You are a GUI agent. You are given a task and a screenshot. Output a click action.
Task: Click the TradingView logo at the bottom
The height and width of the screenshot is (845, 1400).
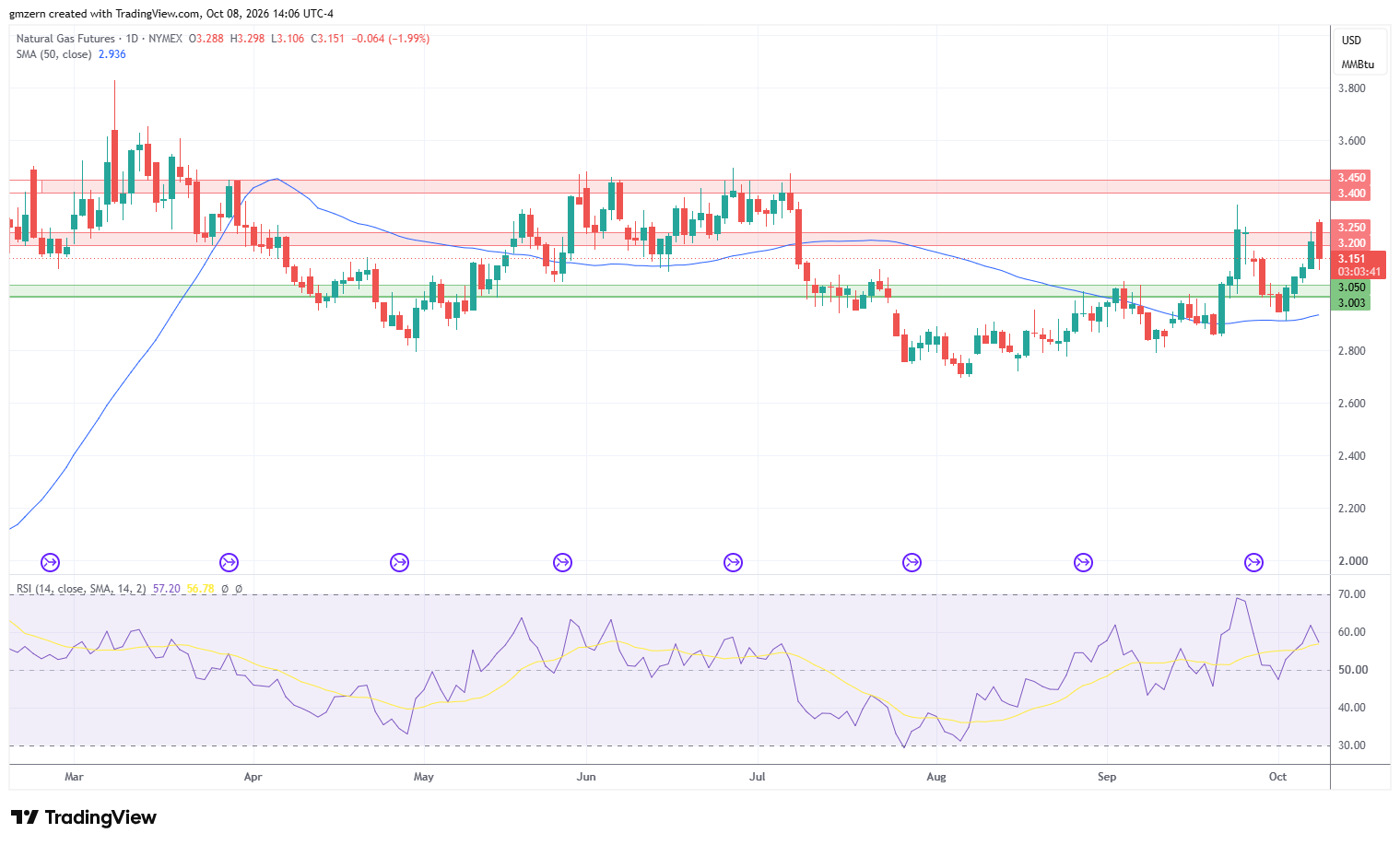(x=84, y=817)
